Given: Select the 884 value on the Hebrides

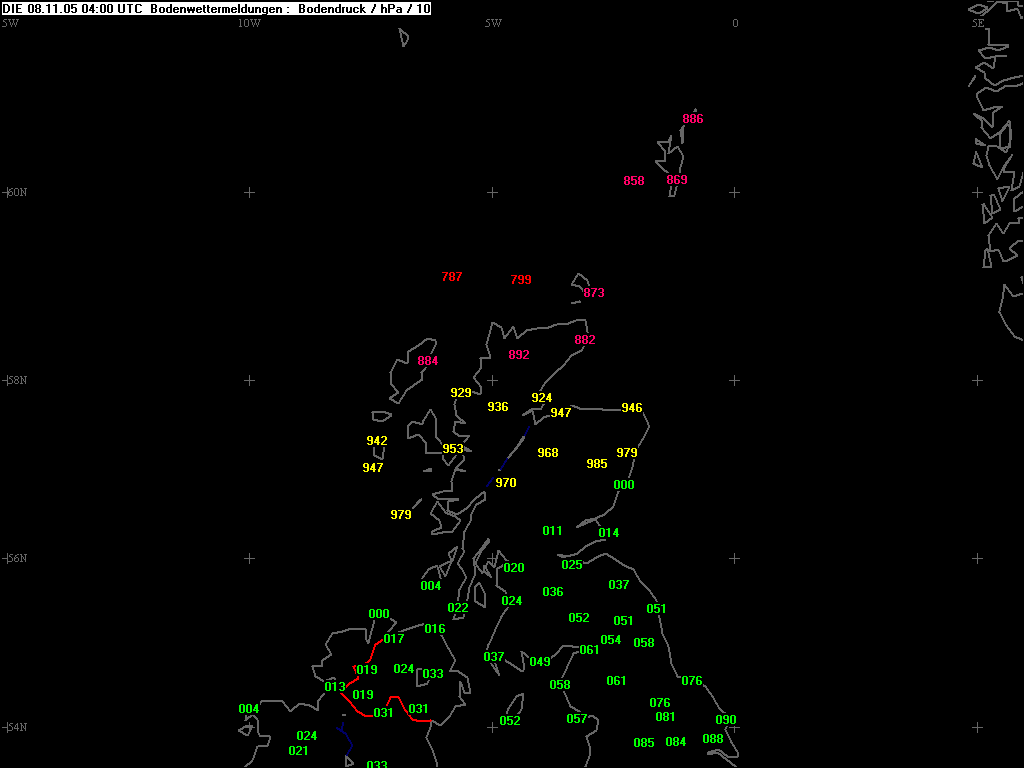Looking at the screenshot, I should [428, 361].
